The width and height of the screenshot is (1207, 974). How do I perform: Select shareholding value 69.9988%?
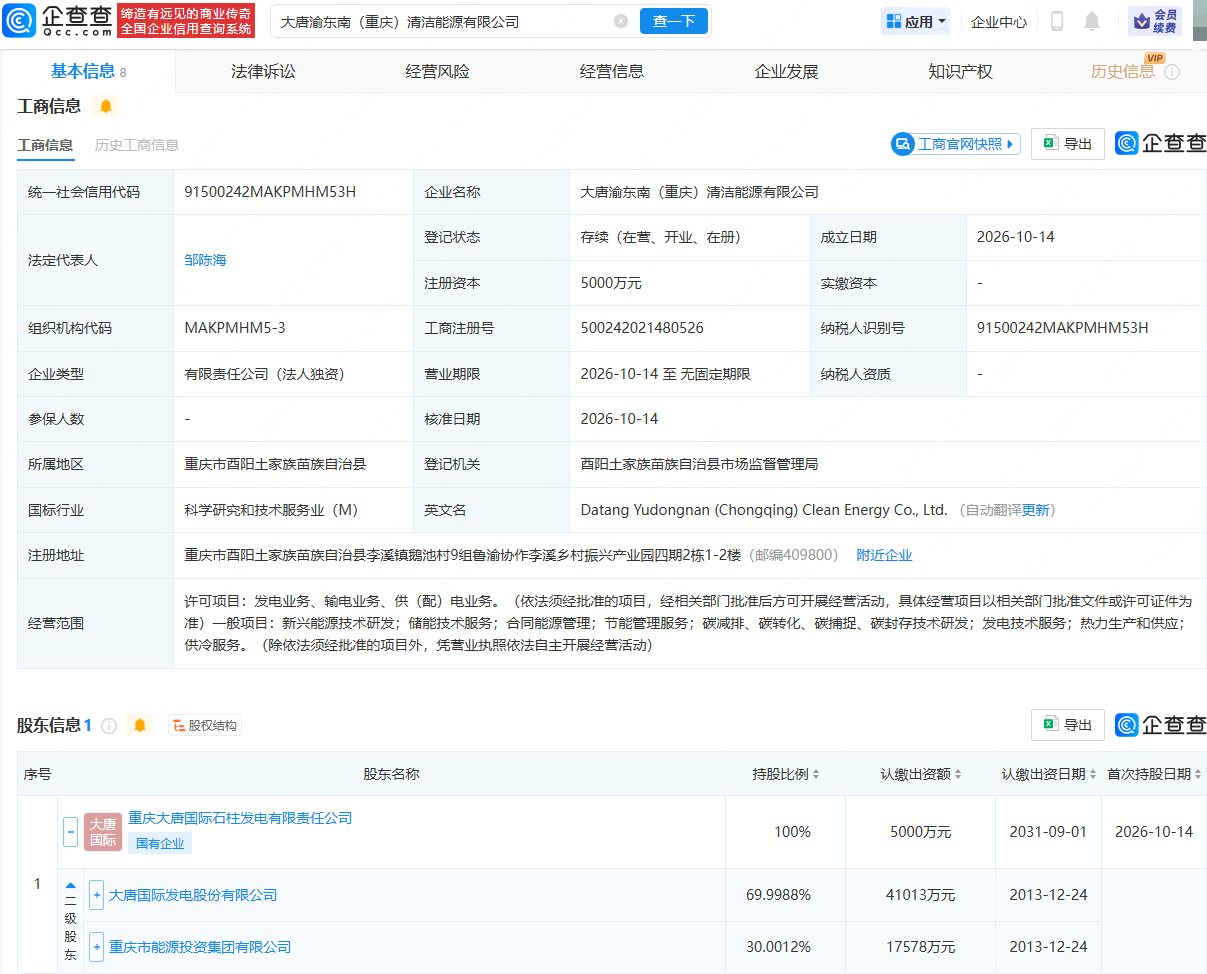coord(778,895)
